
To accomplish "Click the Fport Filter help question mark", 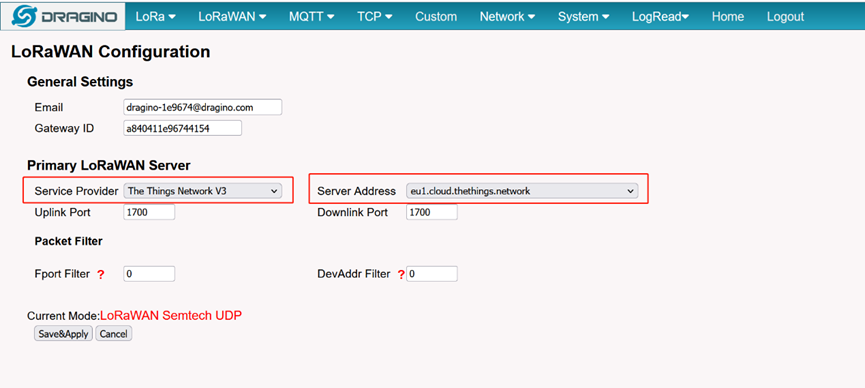I will point(100,274).
